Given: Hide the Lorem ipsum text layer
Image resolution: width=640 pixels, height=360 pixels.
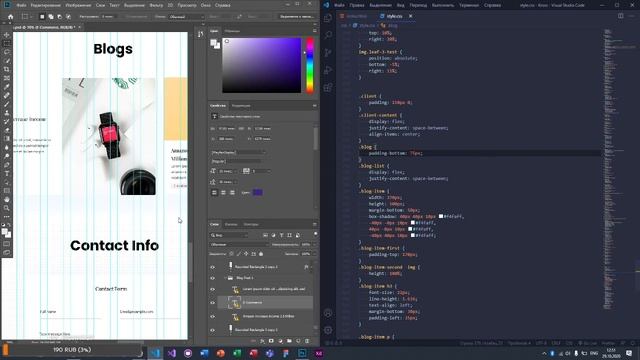Looking at the screenshot, I should click(213, 289).
